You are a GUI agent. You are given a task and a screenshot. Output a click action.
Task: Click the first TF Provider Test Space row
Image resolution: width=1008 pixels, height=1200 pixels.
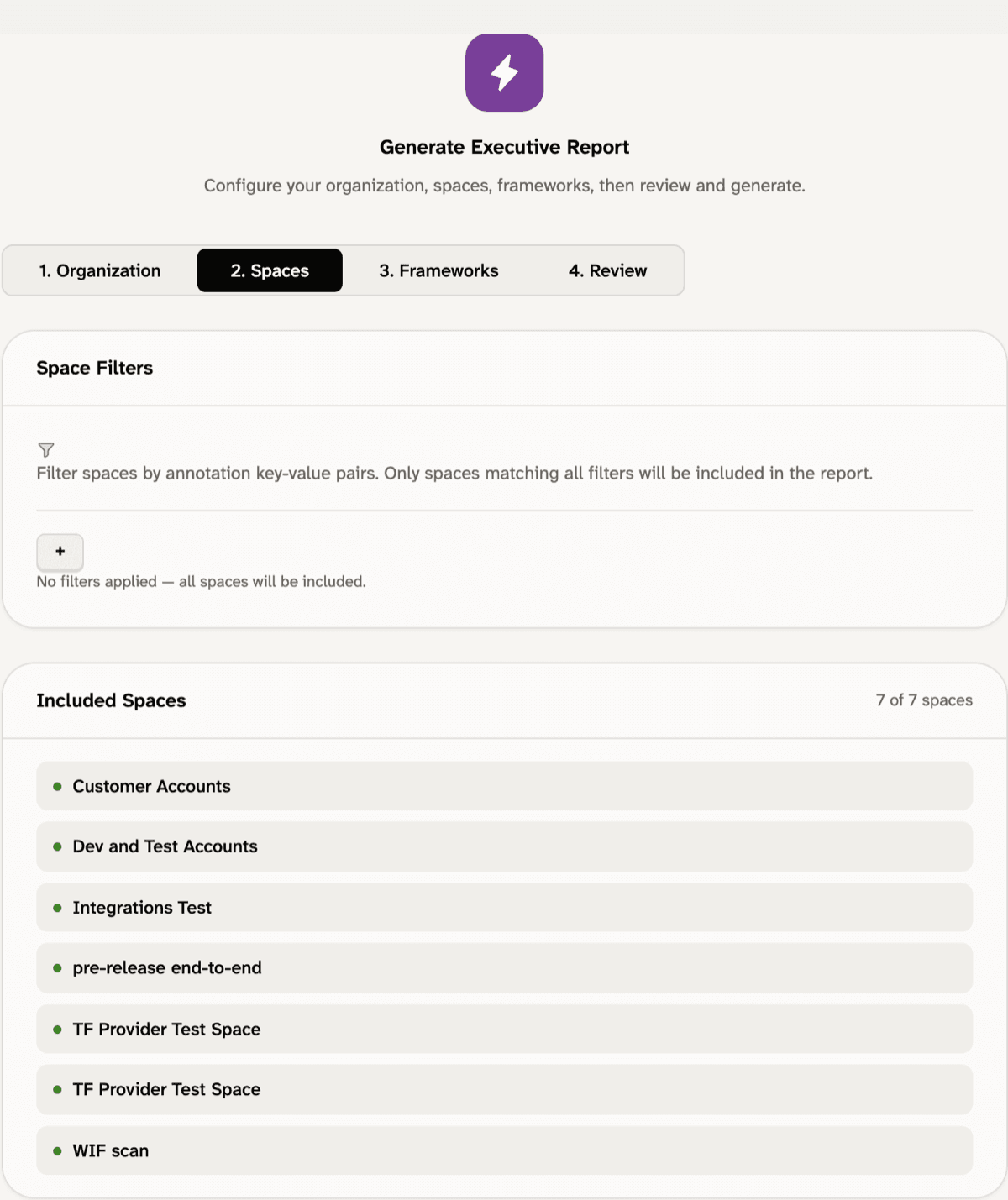(x=504, y=1029)
